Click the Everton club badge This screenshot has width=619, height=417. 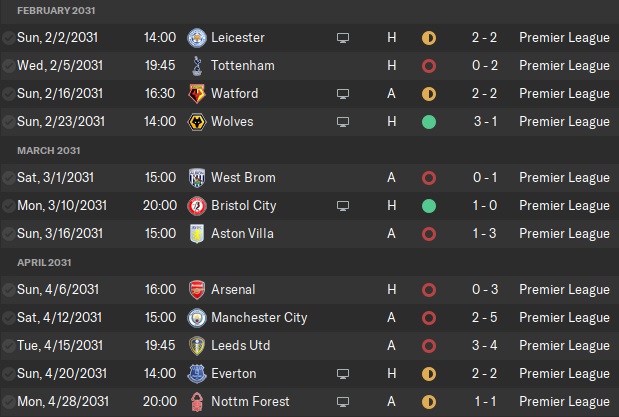coord(197,374)
